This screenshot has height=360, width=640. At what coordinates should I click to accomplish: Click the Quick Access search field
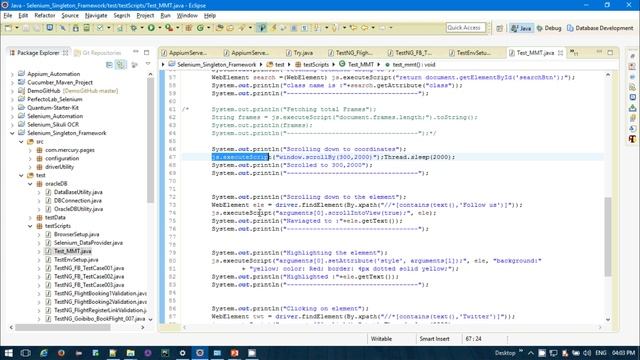[466, 28]
